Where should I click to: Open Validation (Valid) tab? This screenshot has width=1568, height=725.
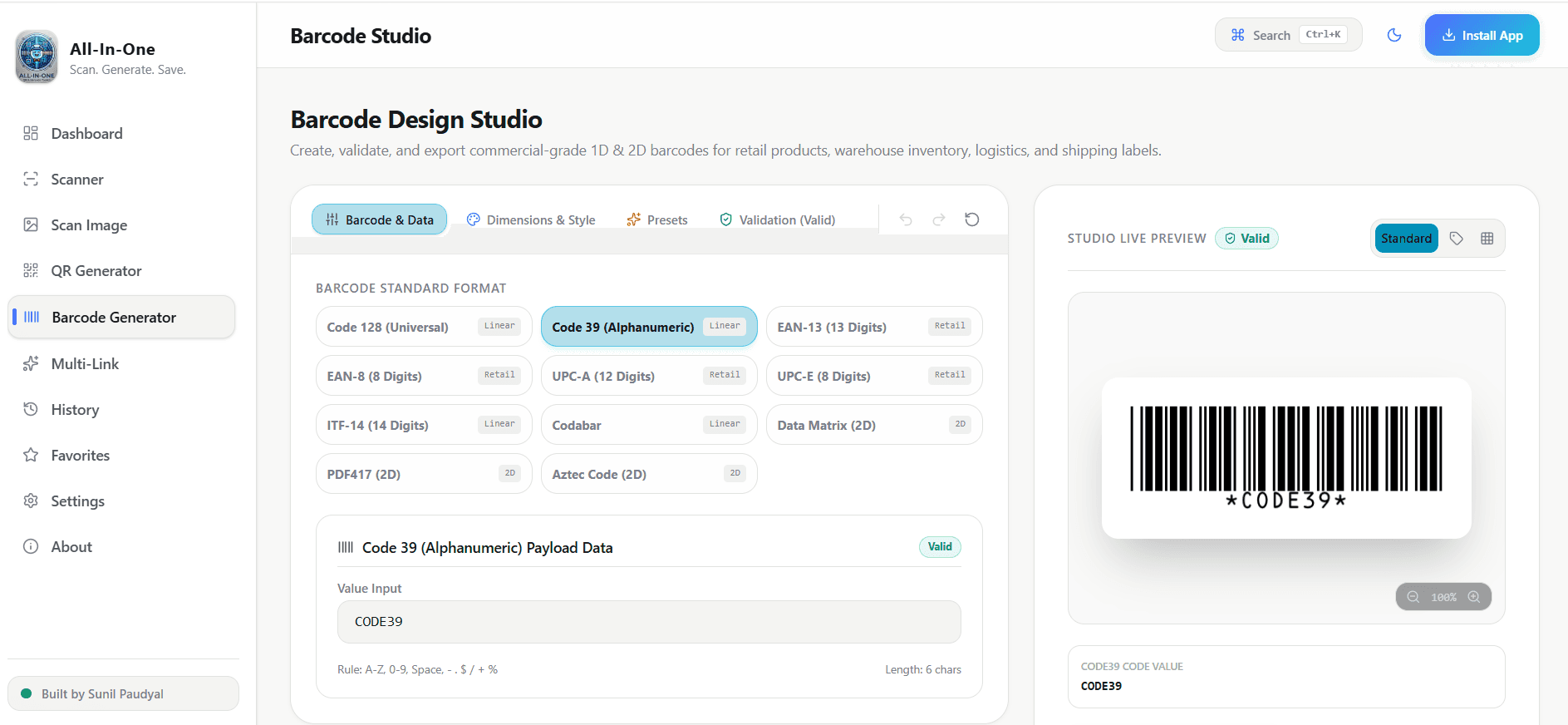(778, 219)
